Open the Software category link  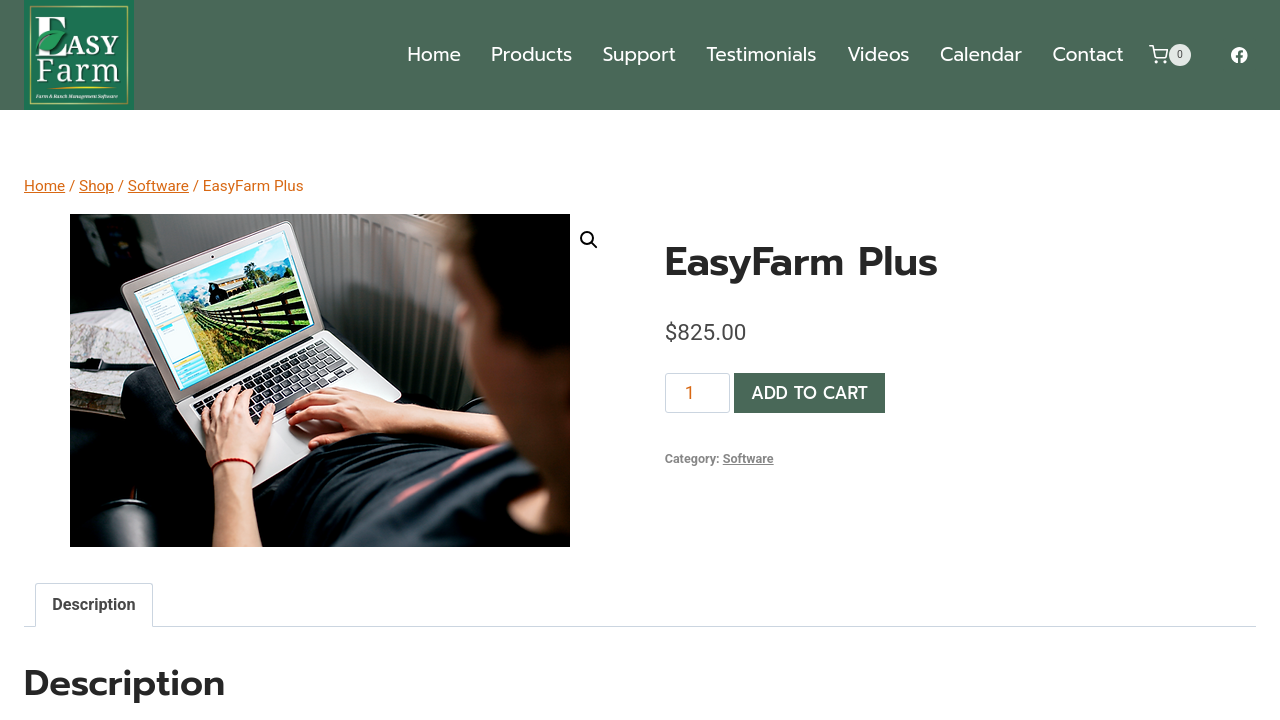(748, 459)
